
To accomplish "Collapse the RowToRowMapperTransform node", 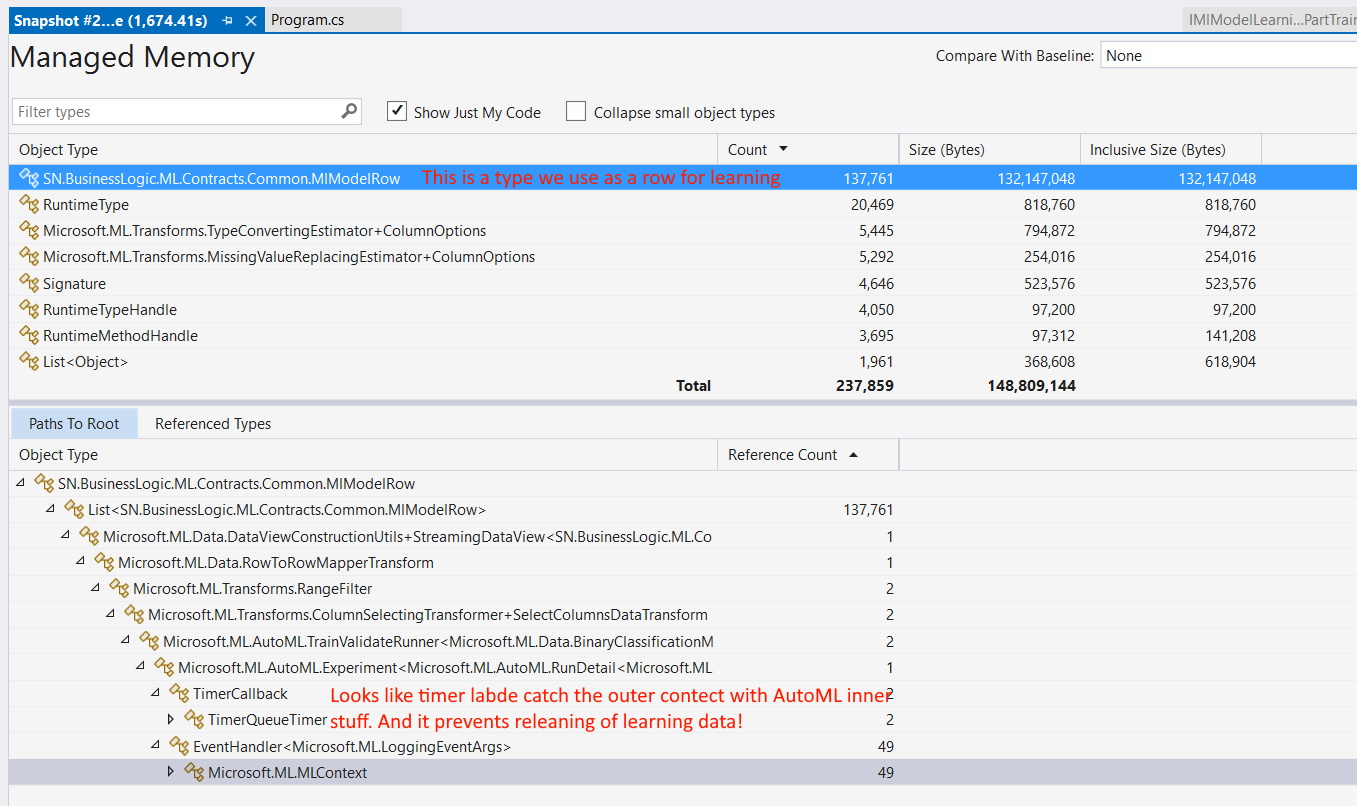I will coord(81,562).
